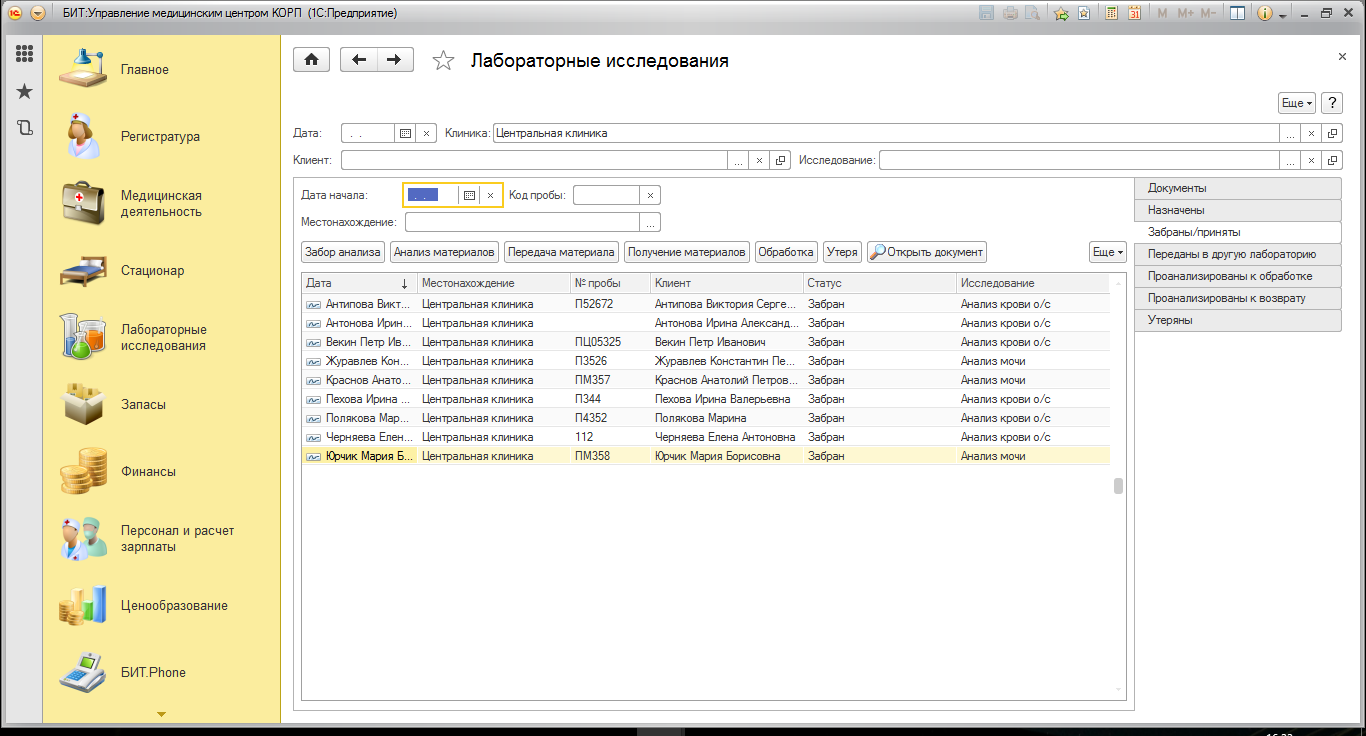Viewport: 1366px width, 736px height.
Task: Click into the Код пробы input field
Action: pyautogui.click(x=606, y=196)
